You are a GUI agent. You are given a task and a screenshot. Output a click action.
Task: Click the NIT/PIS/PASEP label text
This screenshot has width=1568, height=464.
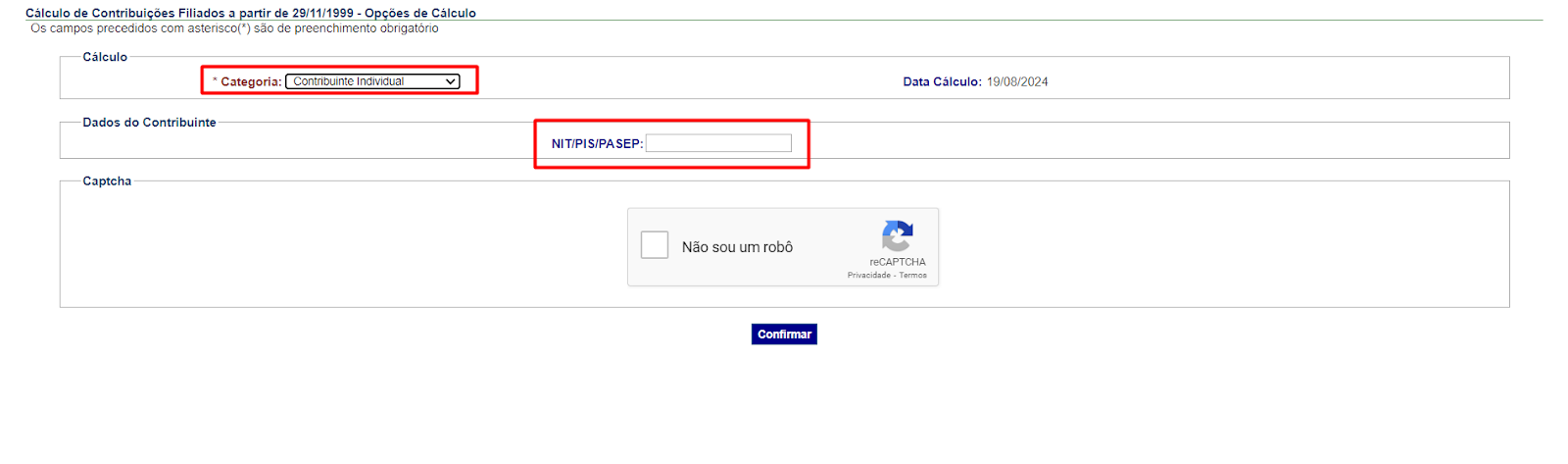coord(597,144)
